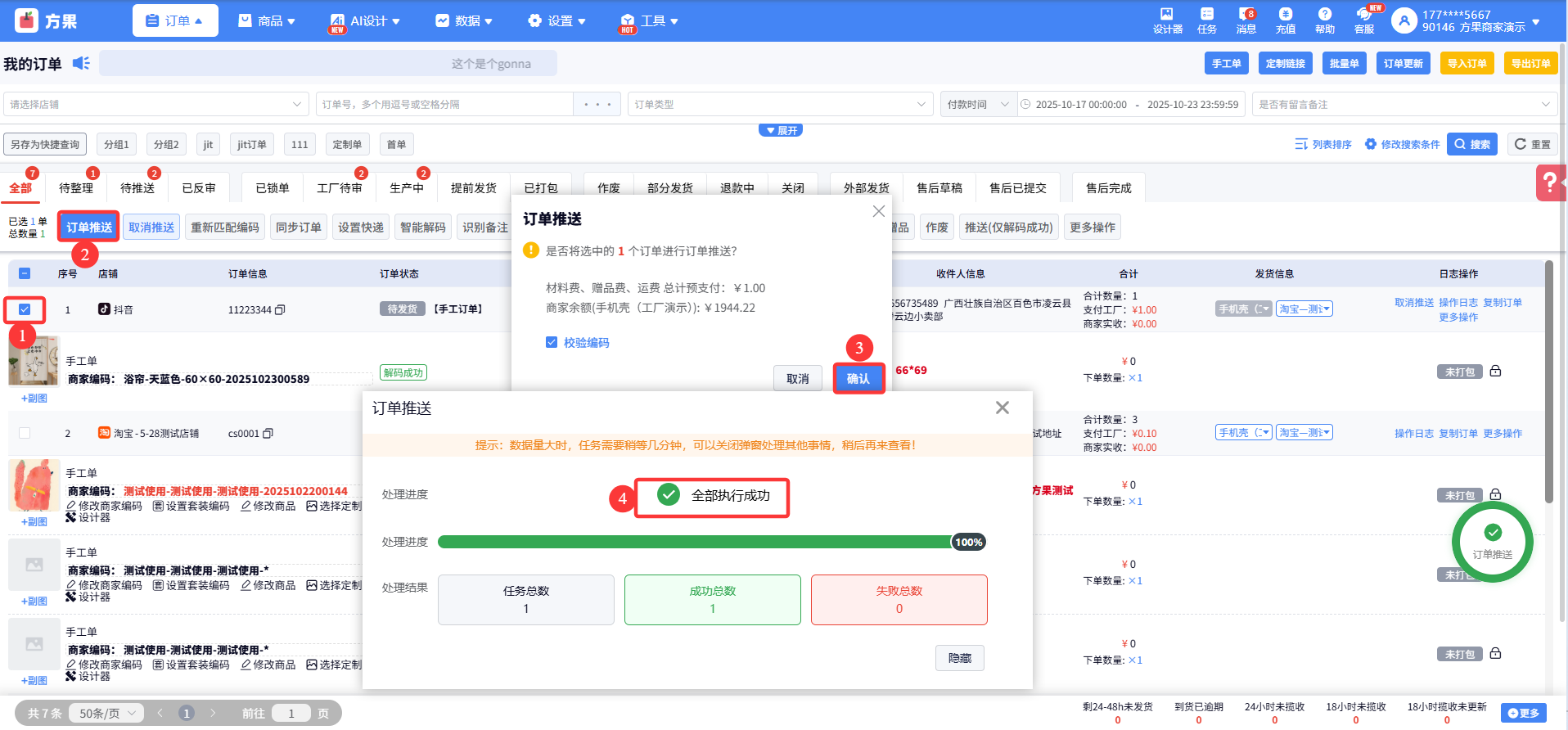Screen dimensions: 1568x730
Task: Open the 帮助 help icon
Action: pyautogui.click(x=1324, y=20)
